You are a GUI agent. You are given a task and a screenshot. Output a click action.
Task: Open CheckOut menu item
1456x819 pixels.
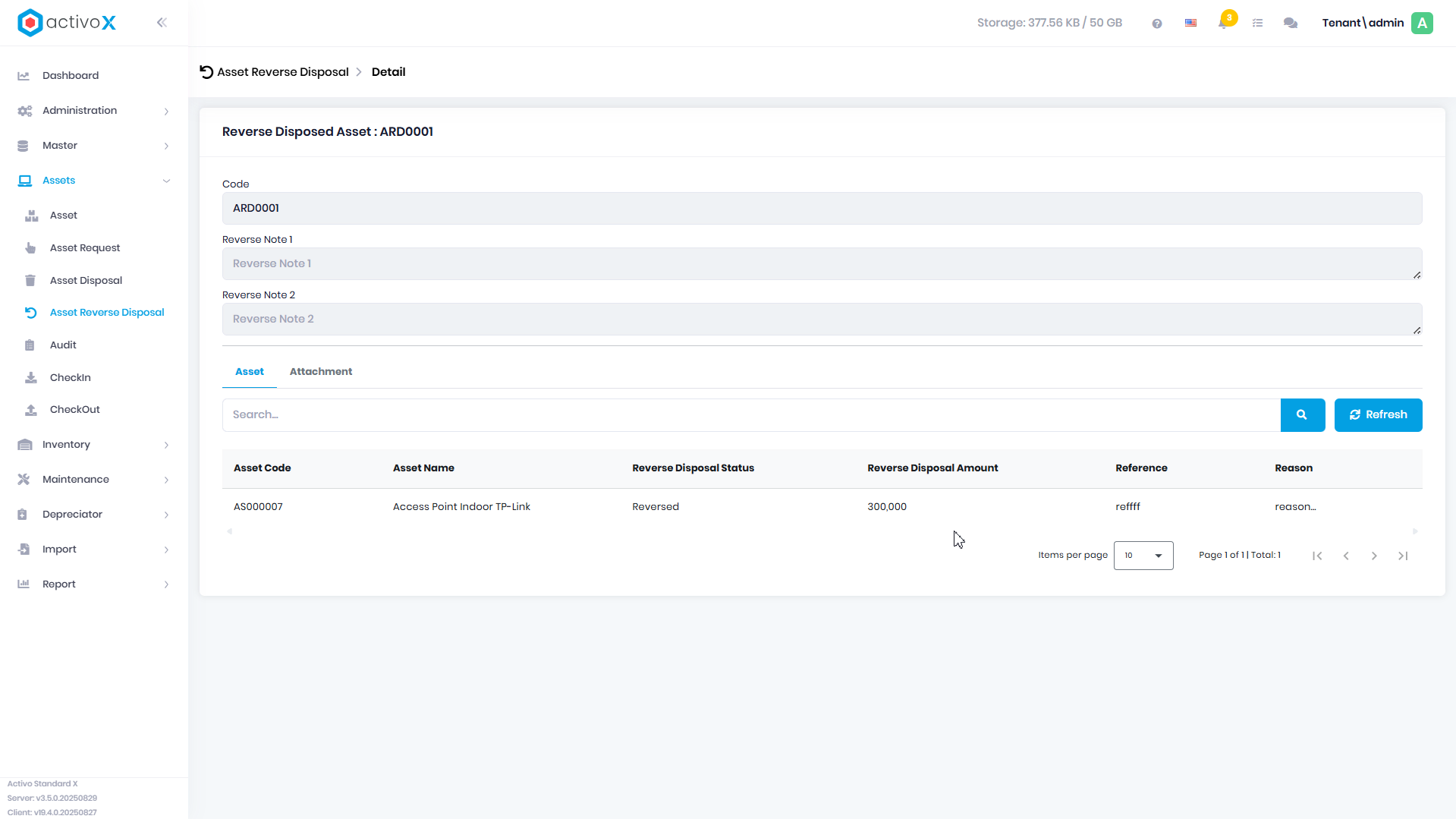(74, 410)
